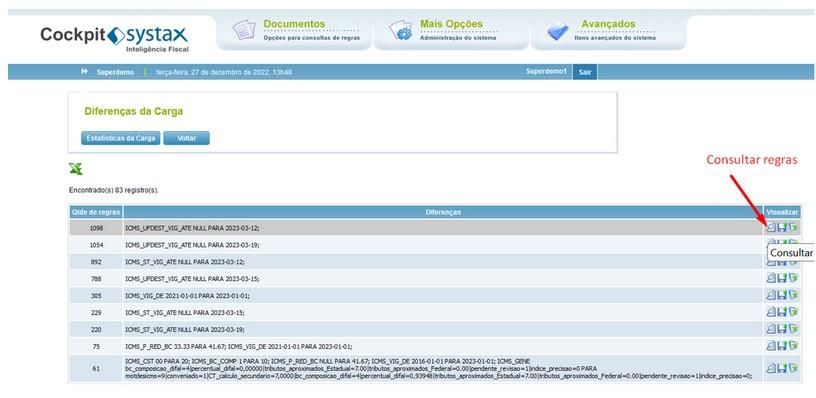
Task: Click Consultar icon in the 1098 row
Action: pos(771,227)
